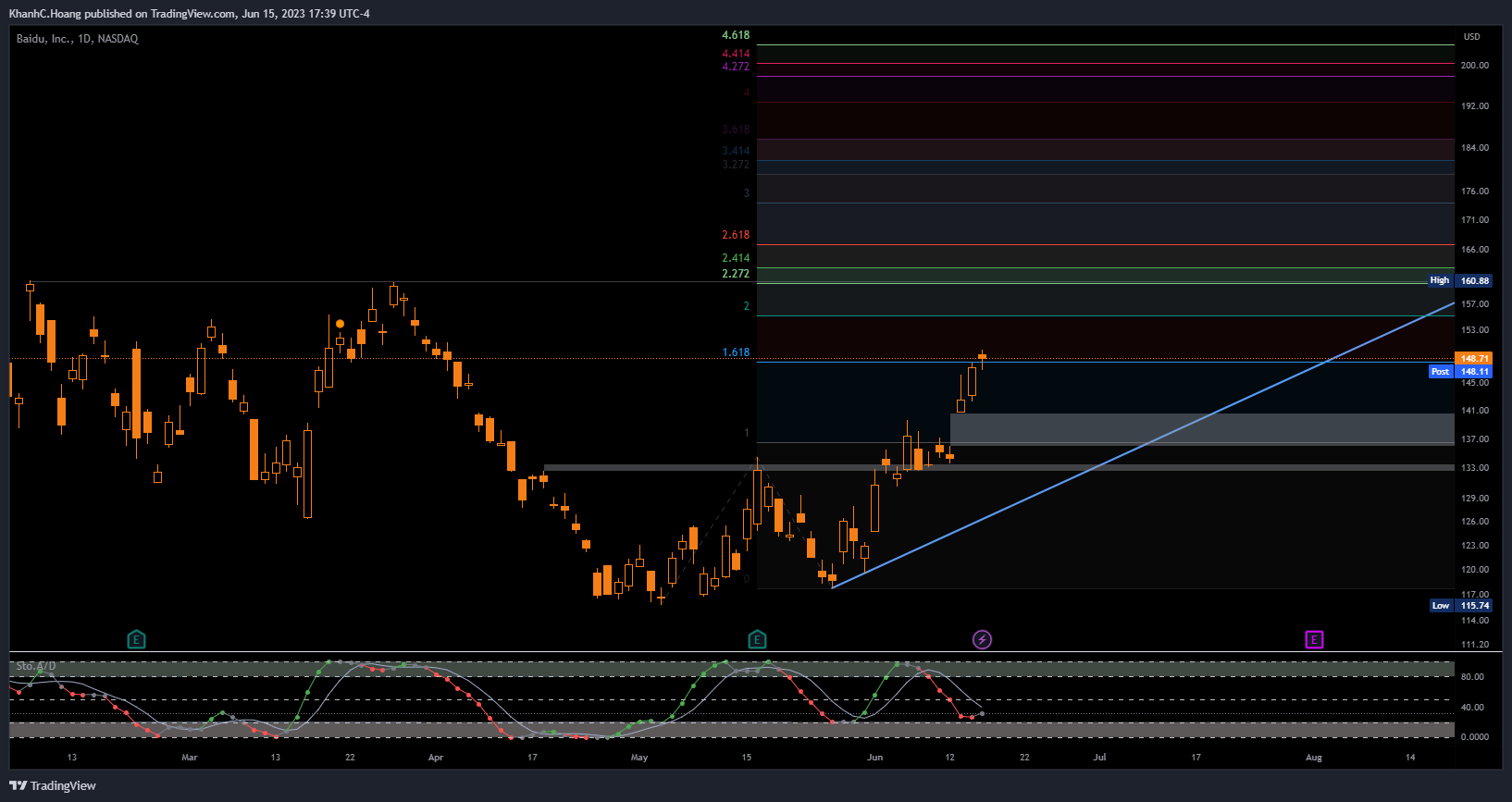1512x802 pixels.
Task: Click the 111.20 price axis value
Action: (1475, 645)
